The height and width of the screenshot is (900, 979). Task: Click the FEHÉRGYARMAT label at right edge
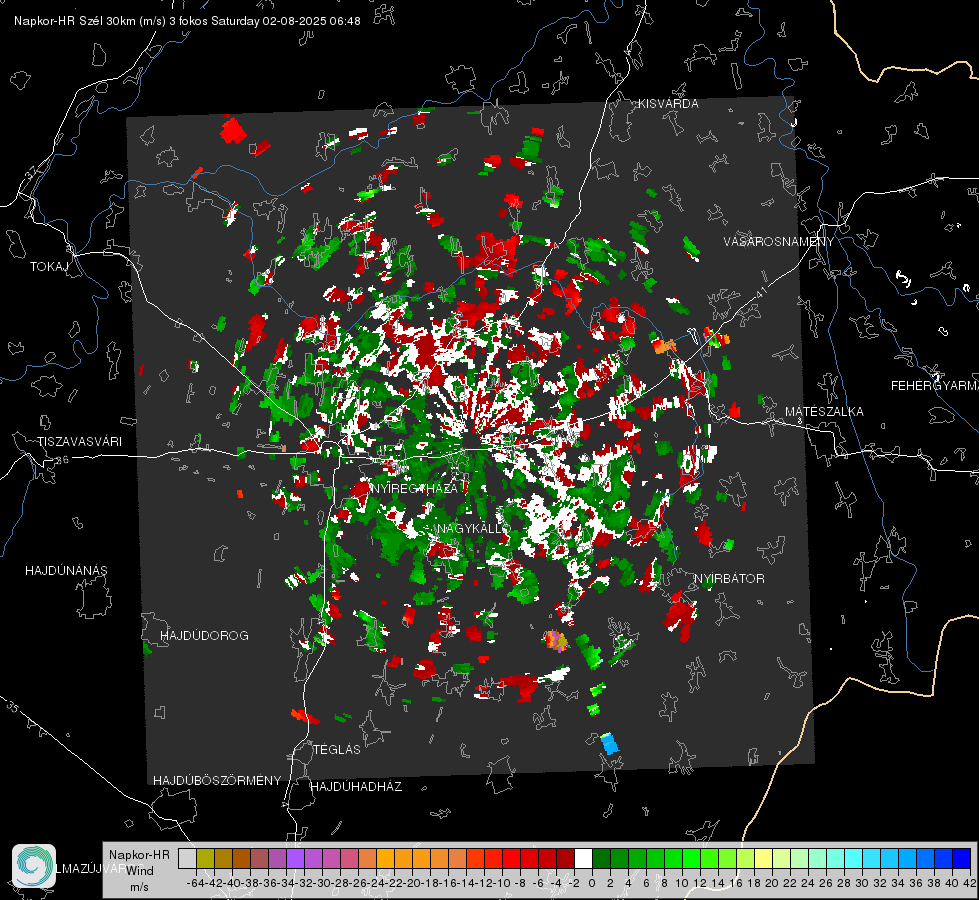point(935,386)
